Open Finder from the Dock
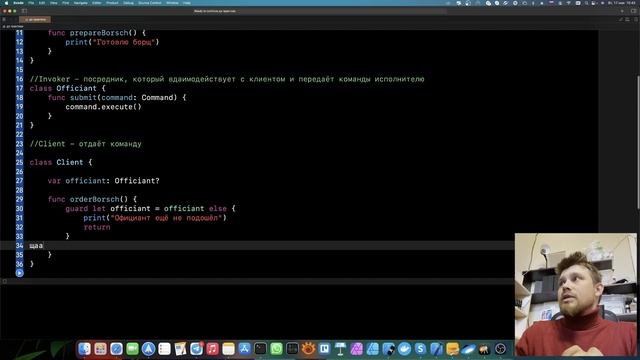This screenshot has width=640, height=360. 84,349
